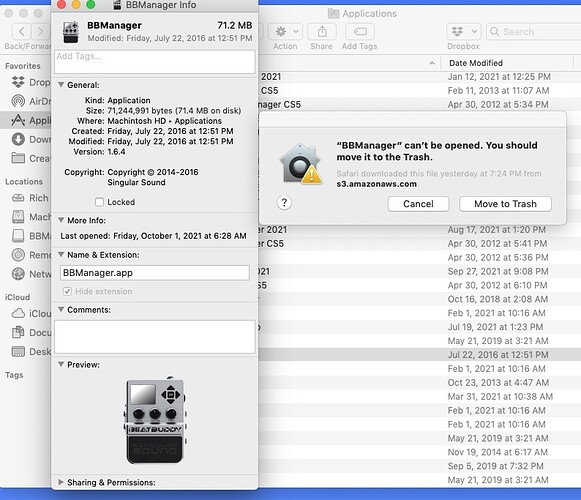Click the Version 1.6.4 value in General
The width and height of the screenshot is (581, 500).
116,152
